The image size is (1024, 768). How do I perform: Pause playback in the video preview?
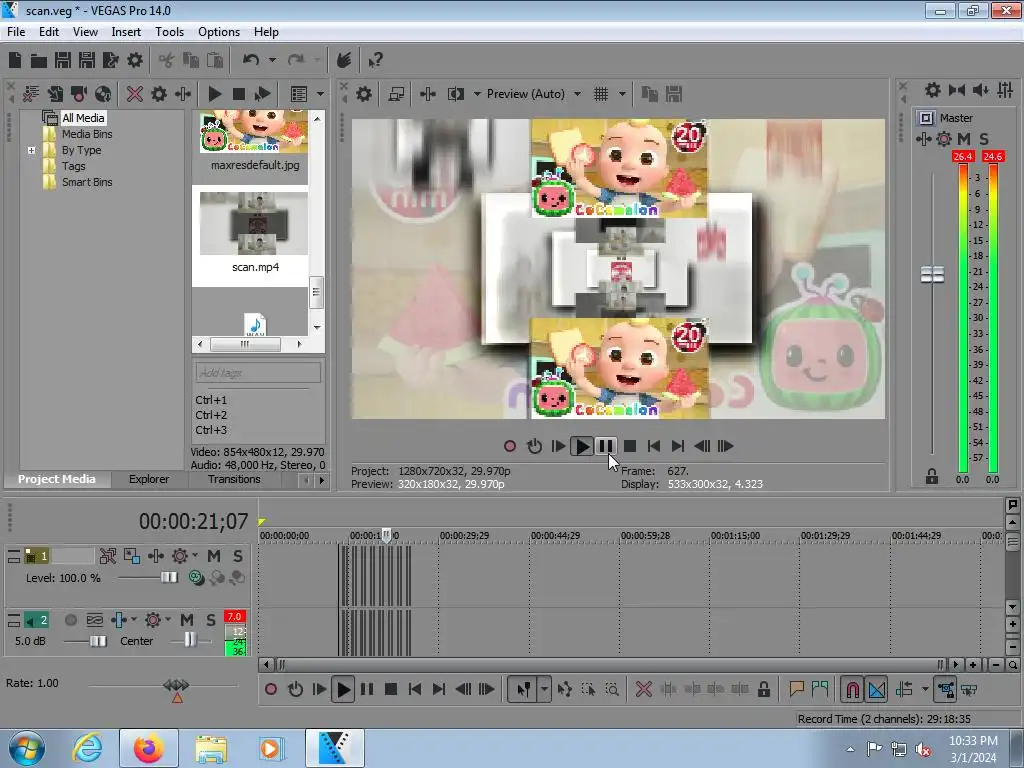[x=605, y=446]
